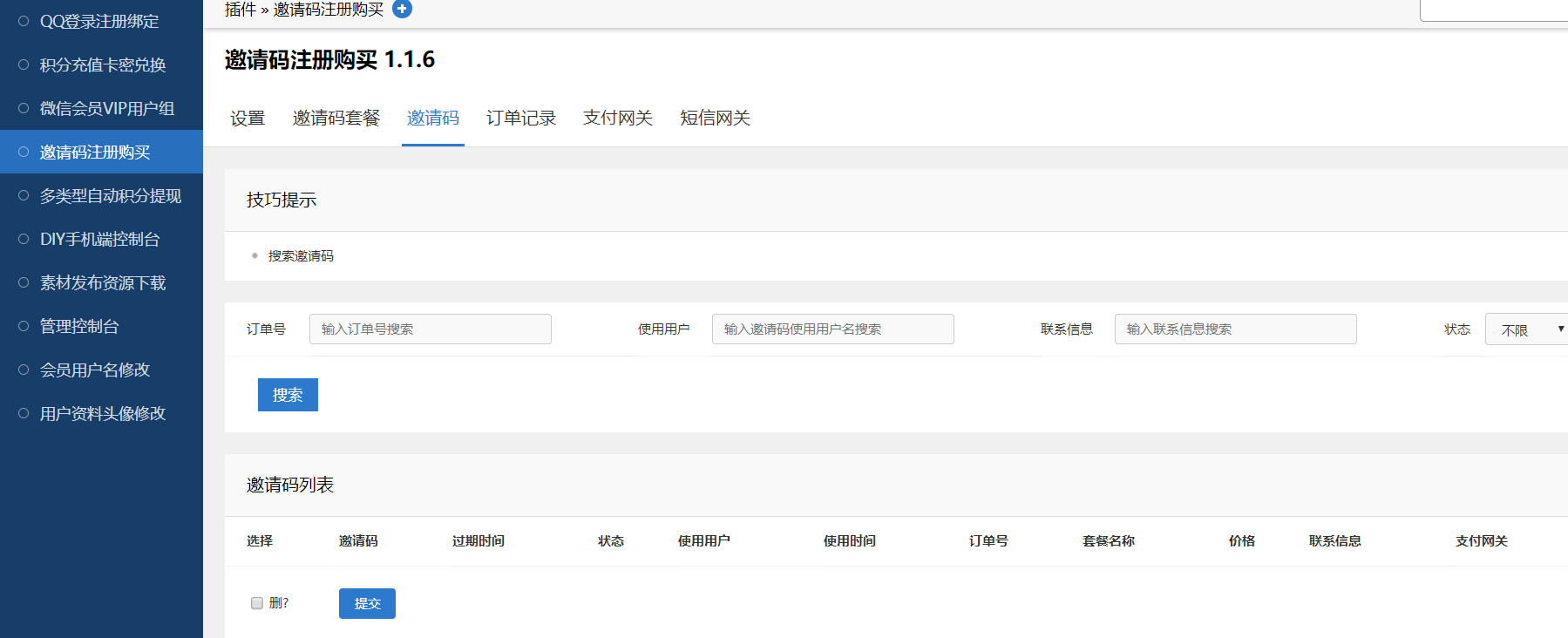
Task: Click the 邀请码 column header
Action: point(358,540)
